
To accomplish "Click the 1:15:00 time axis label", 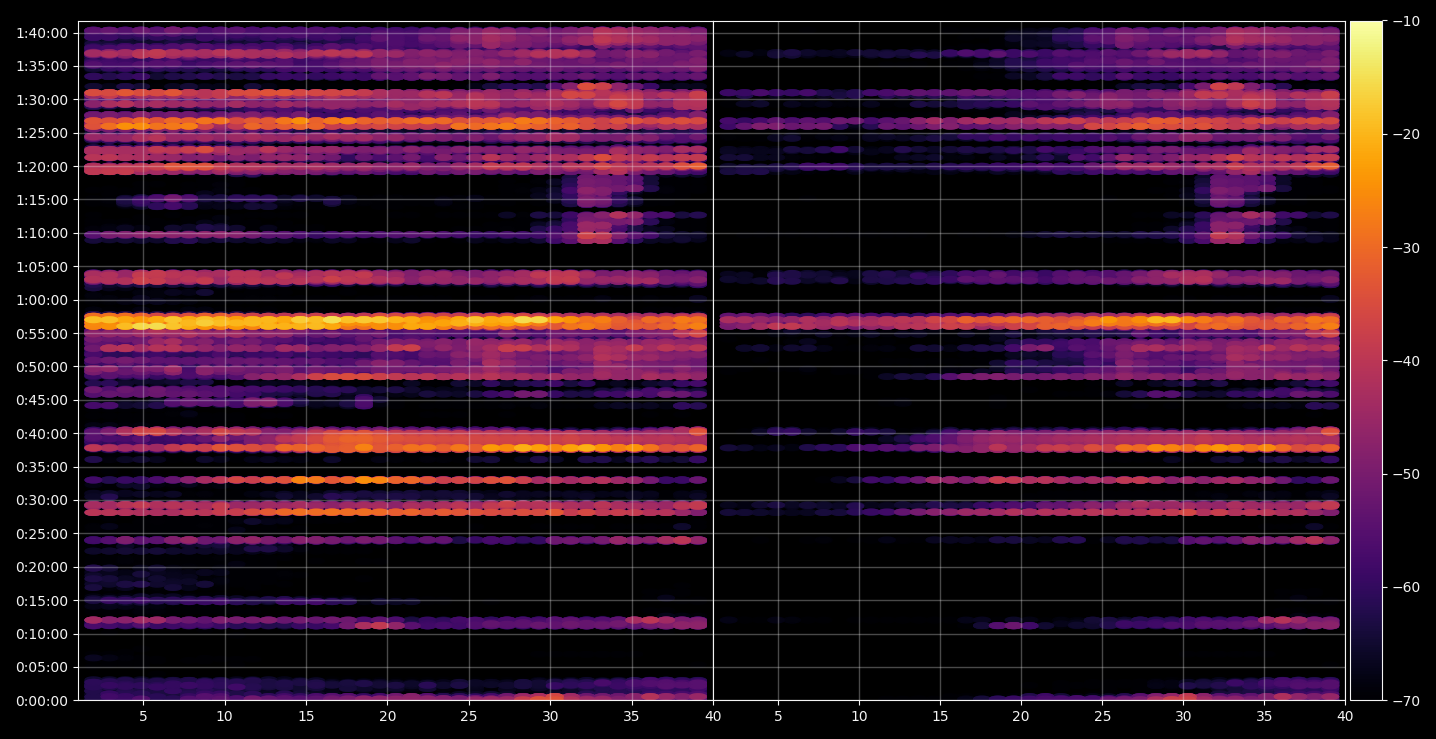I will (42, 200).
